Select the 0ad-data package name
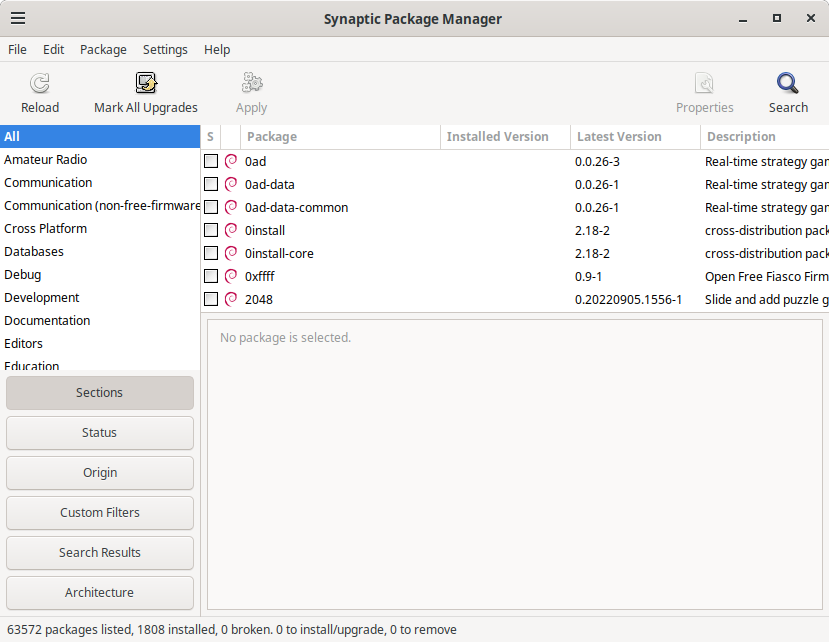The width and height of the screenshot is (829, 642). click(270, 185)
